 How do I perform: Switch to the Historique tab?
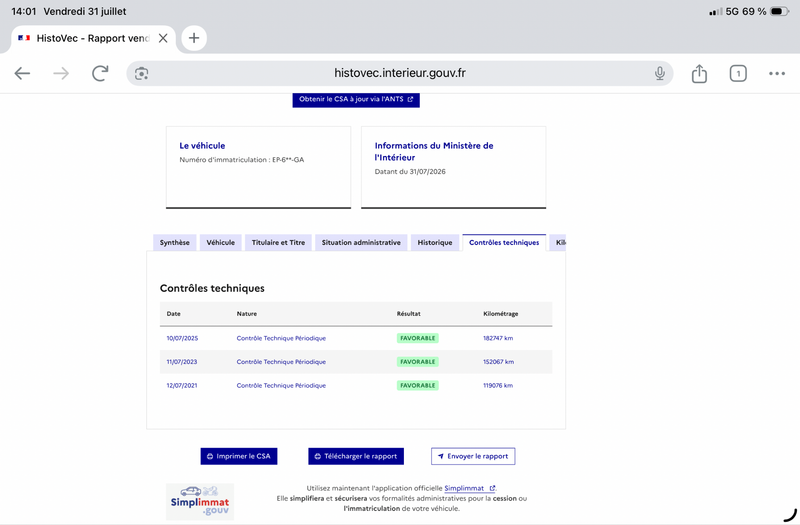click(x=435, y=242)
